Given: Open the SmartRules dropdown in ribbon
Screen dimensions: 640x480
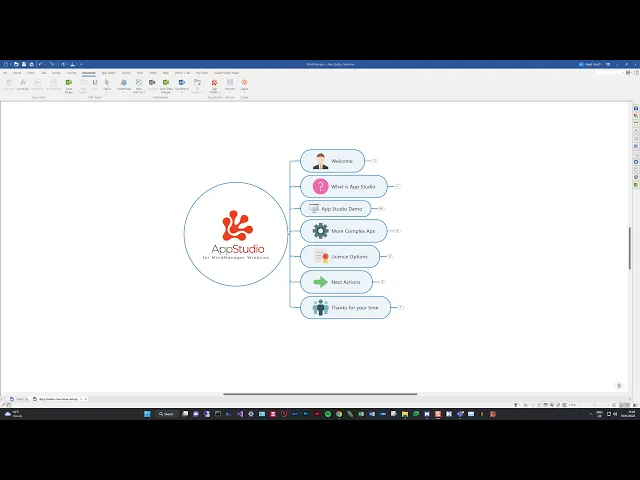Looking at the screenshot, I should tap(124, 86).
